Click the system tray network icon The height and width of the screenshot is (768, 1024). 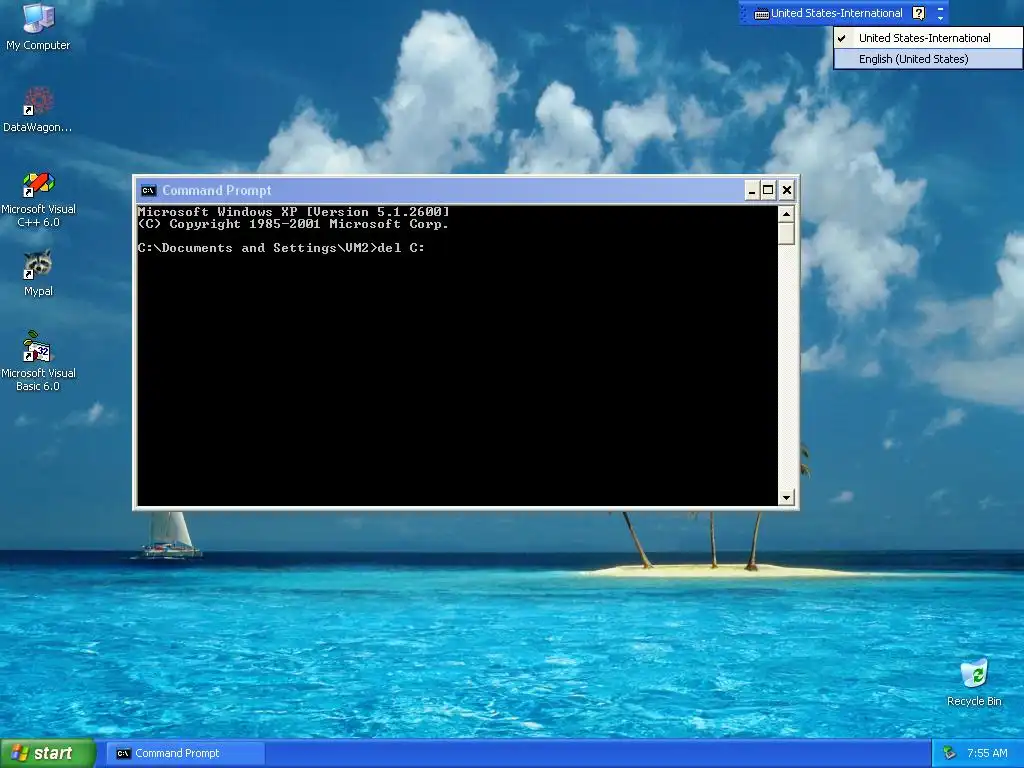point(950,753)
